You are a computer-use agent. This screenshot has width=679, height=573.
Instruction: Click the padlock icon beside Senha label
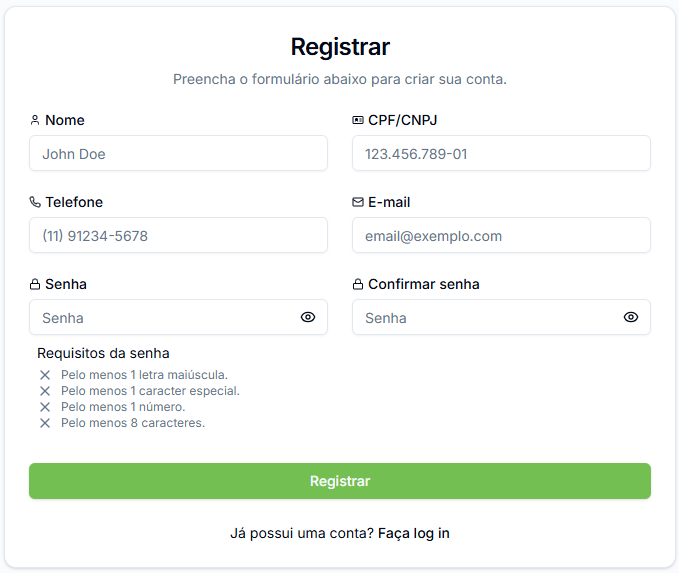tap(35, 284)
